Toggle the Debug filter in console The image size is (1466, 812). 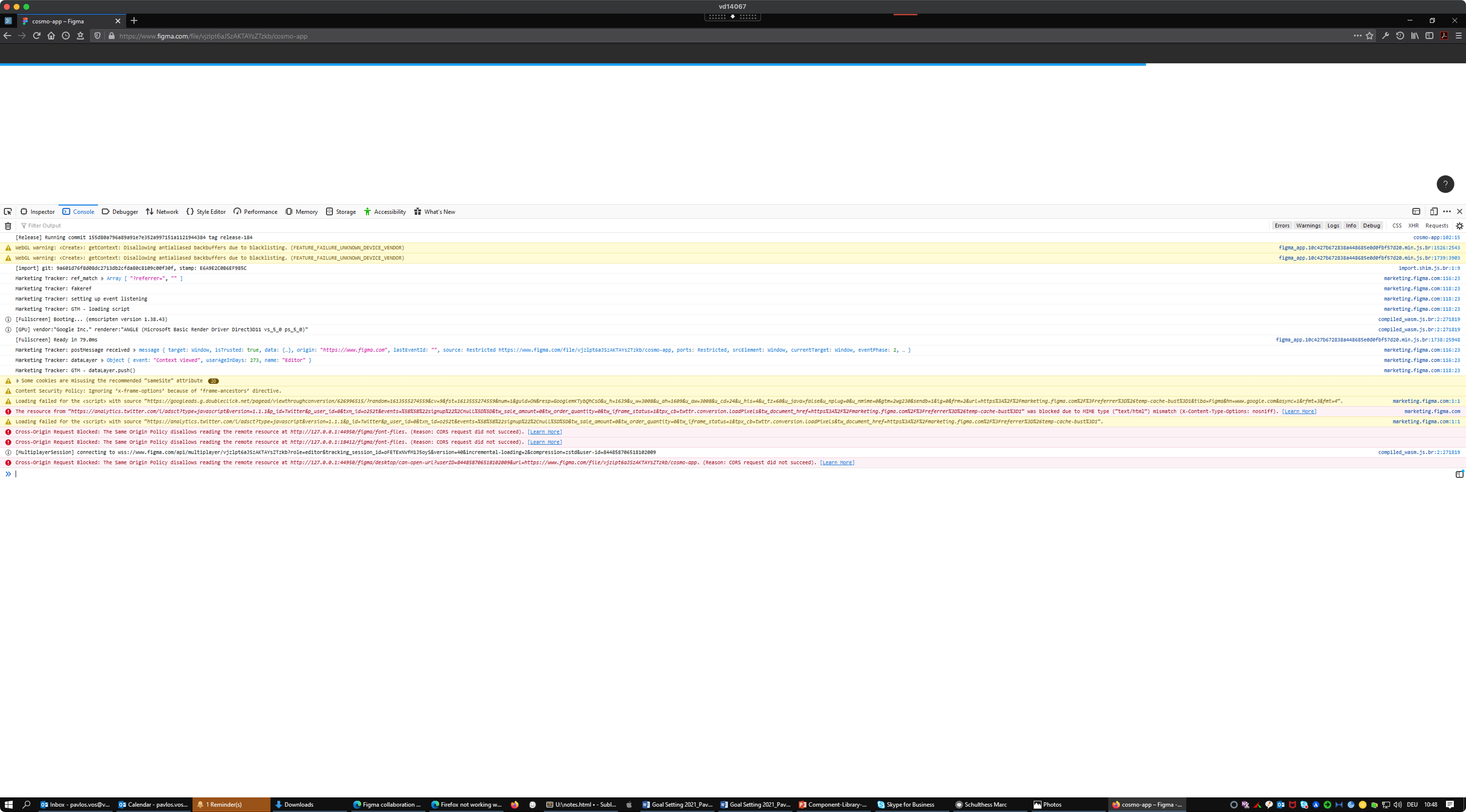[1371, 226]
